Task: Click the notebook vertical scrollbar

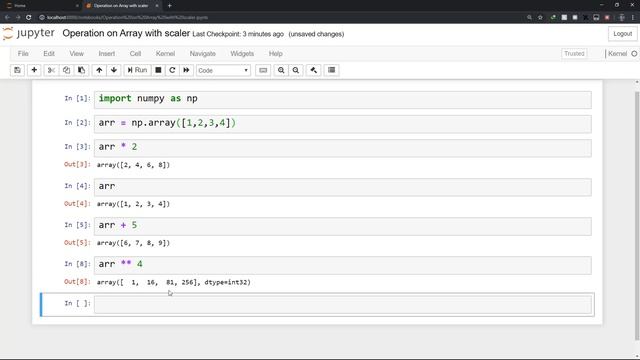Action: click(637, 216)
